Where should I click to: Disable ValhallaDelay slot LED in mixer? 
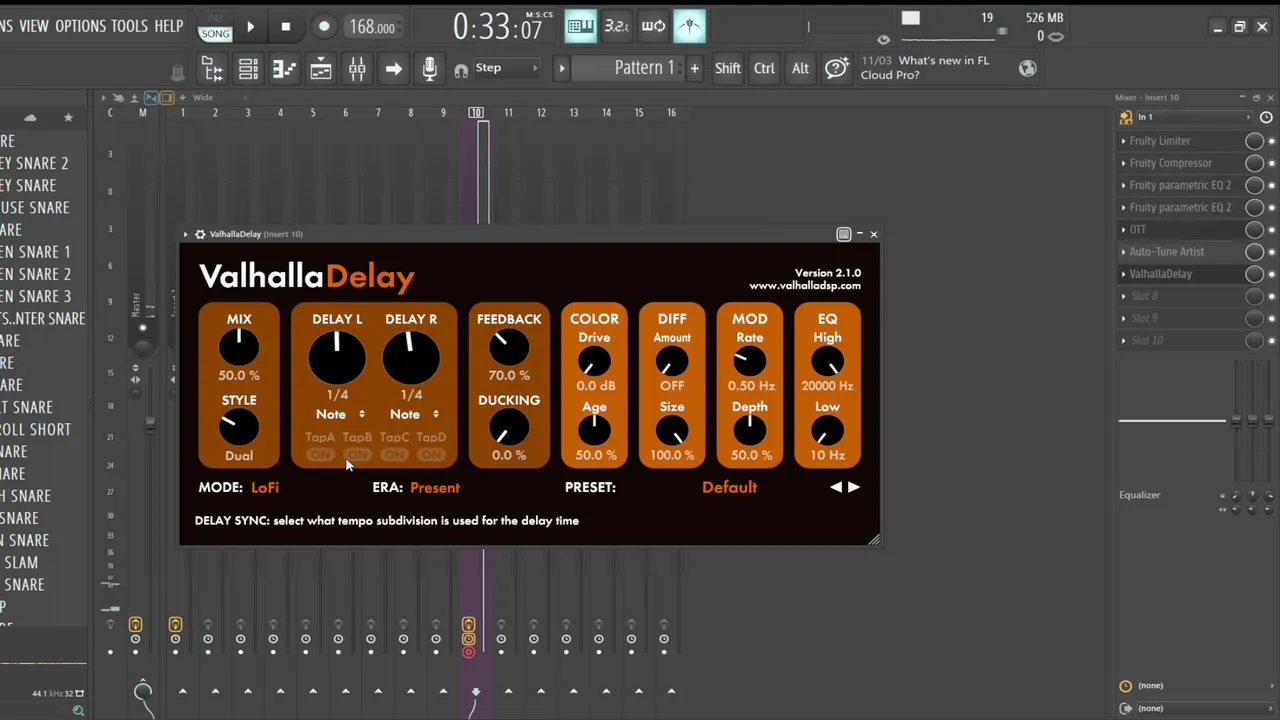1272,274
